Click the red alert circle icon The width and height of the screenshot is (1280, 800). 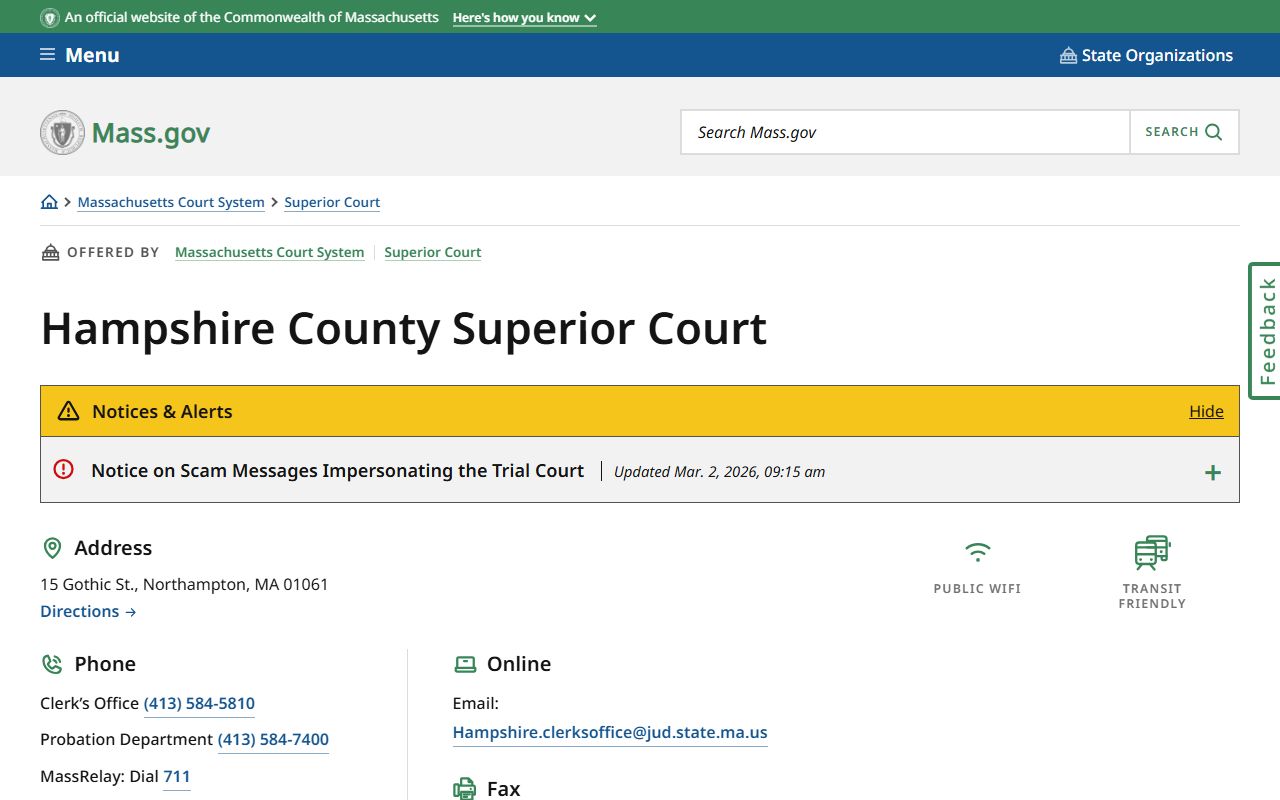64,470
